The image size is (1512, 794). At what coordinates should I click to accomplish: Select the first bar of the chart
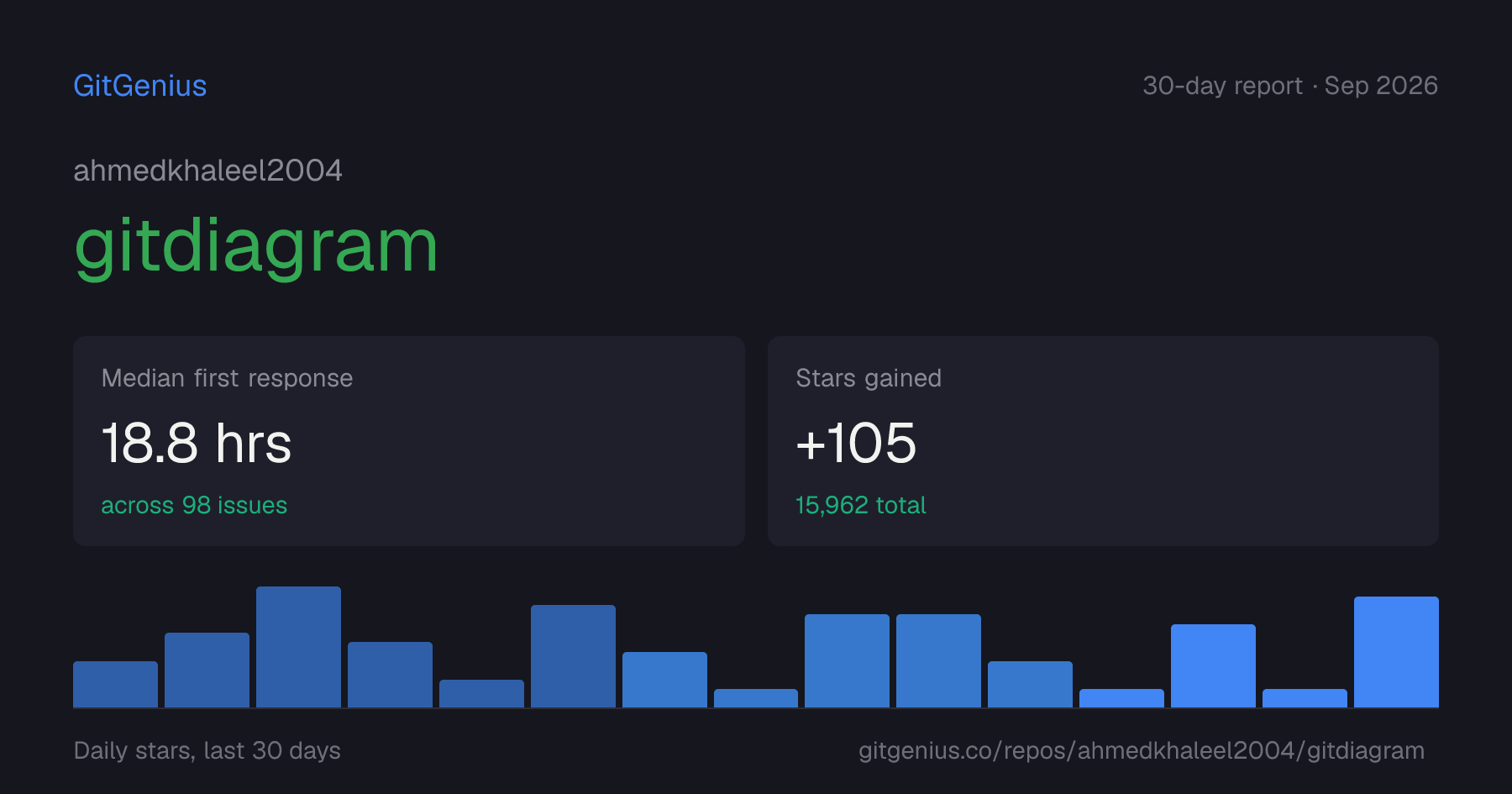115,684
